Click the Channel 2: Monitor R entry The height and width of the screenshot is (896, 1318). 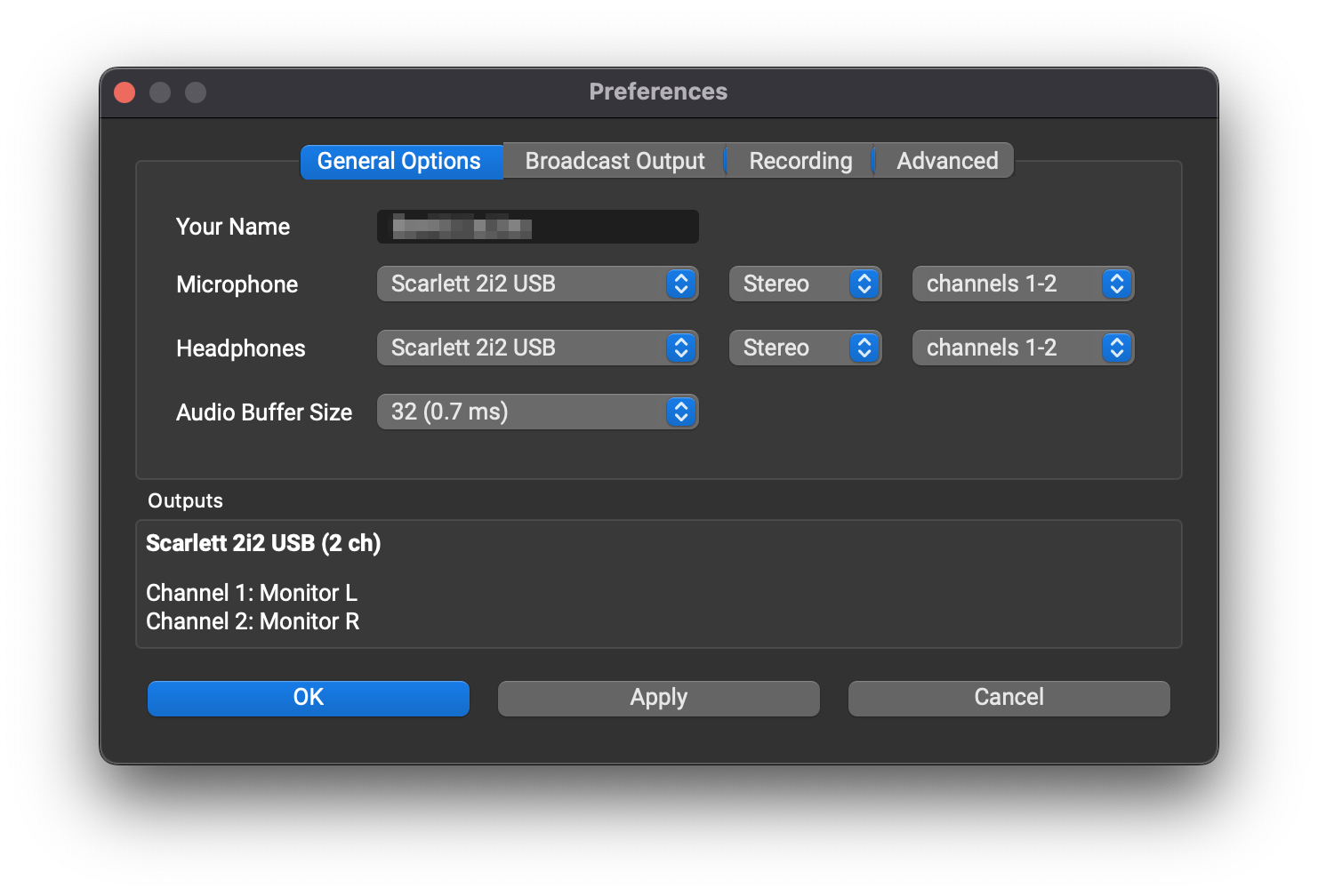point(253,621)
